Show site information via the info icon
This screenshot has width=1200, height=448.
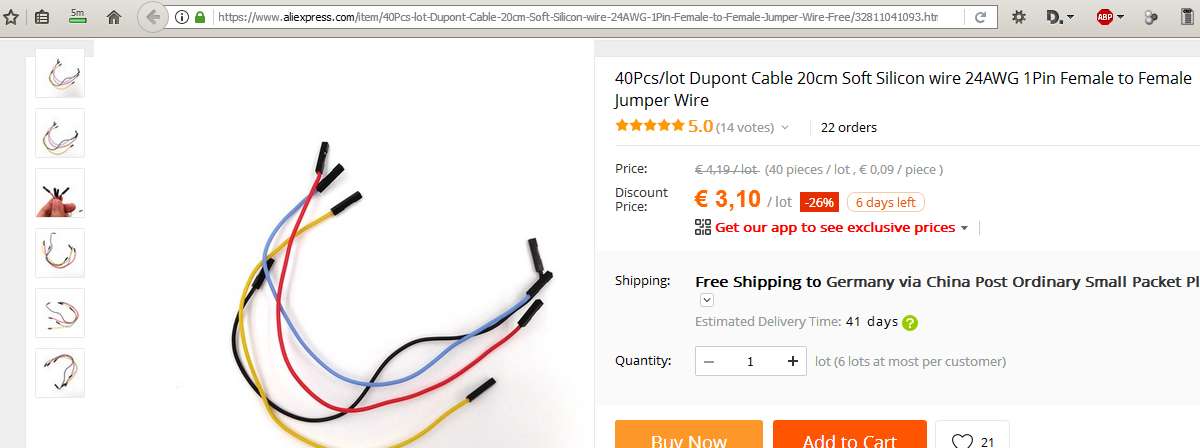pyautogui.click(x=182, y=17)
